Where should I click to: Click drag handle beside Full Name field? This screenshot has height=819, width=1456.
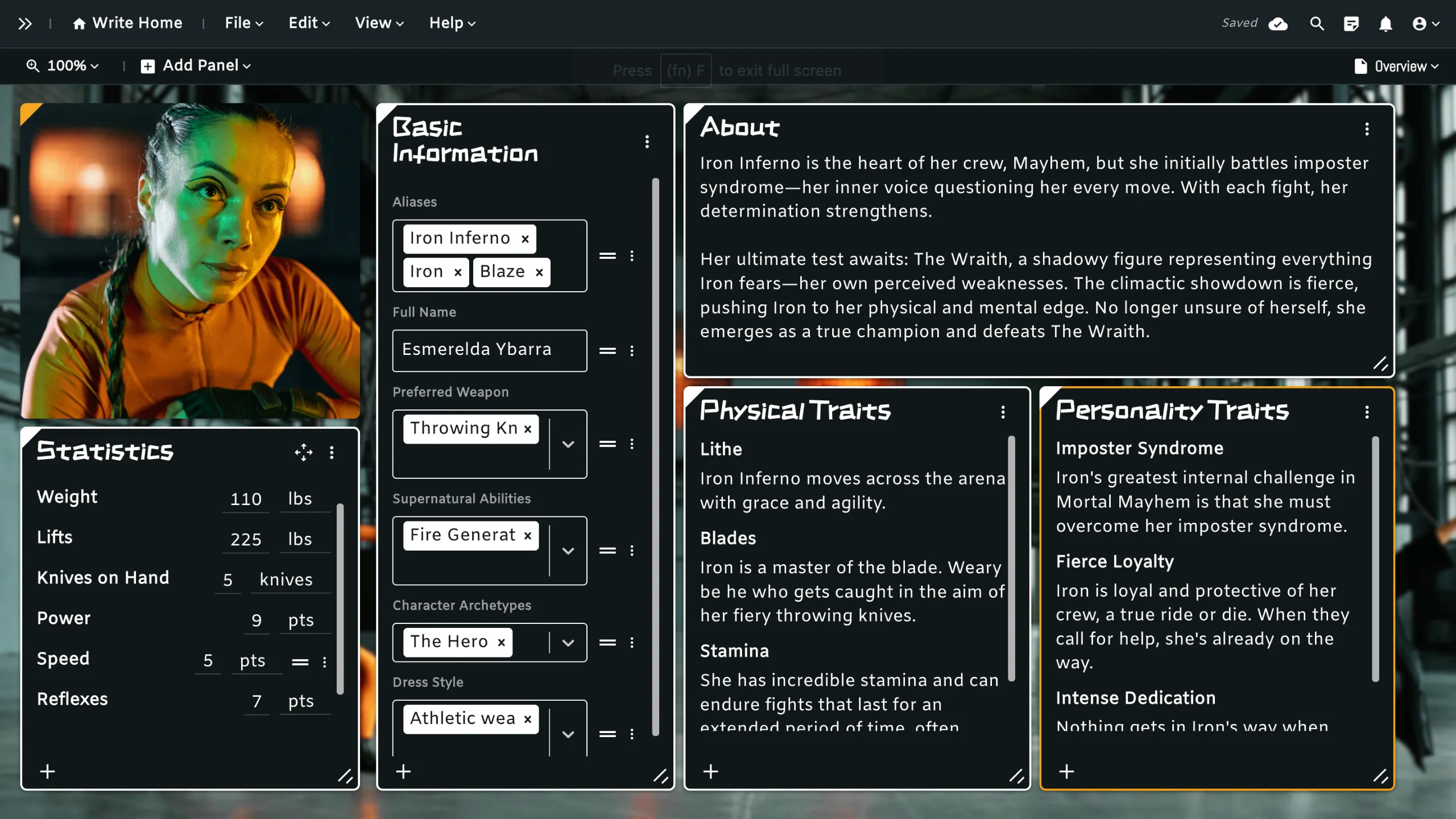click(607, 351)
